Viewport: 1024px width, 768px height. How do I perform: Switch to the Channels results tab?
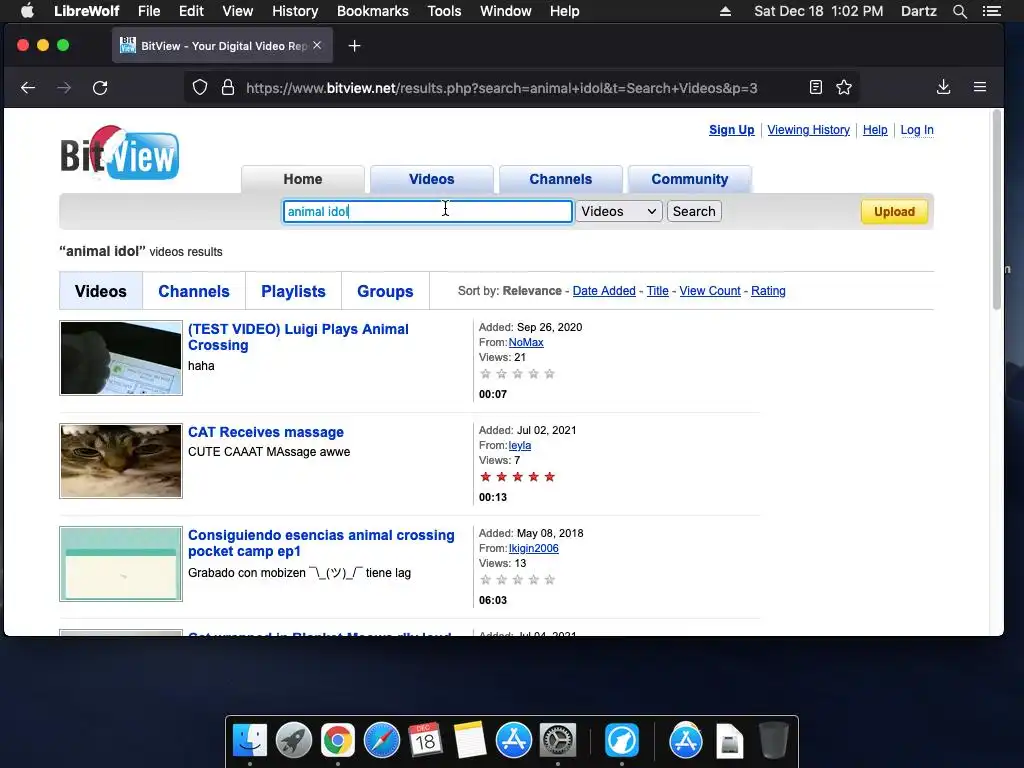[194, 291]
